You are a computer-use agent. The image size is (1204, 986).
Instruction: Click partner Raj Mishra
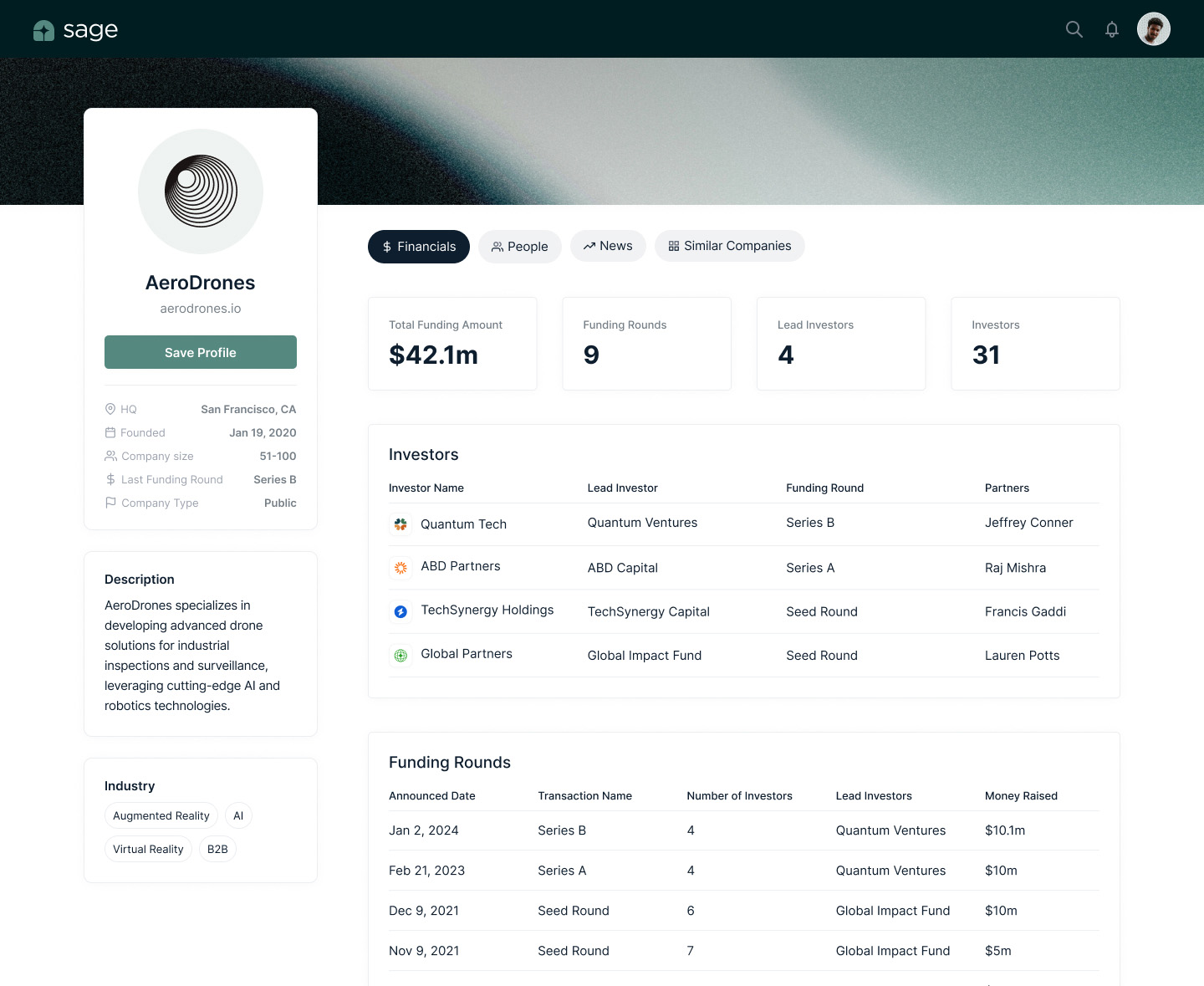1016,568
